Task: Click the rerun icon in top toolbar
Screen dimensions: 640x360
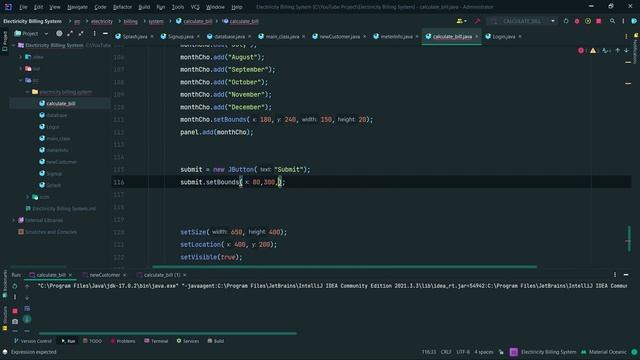Action: point(566,21)
